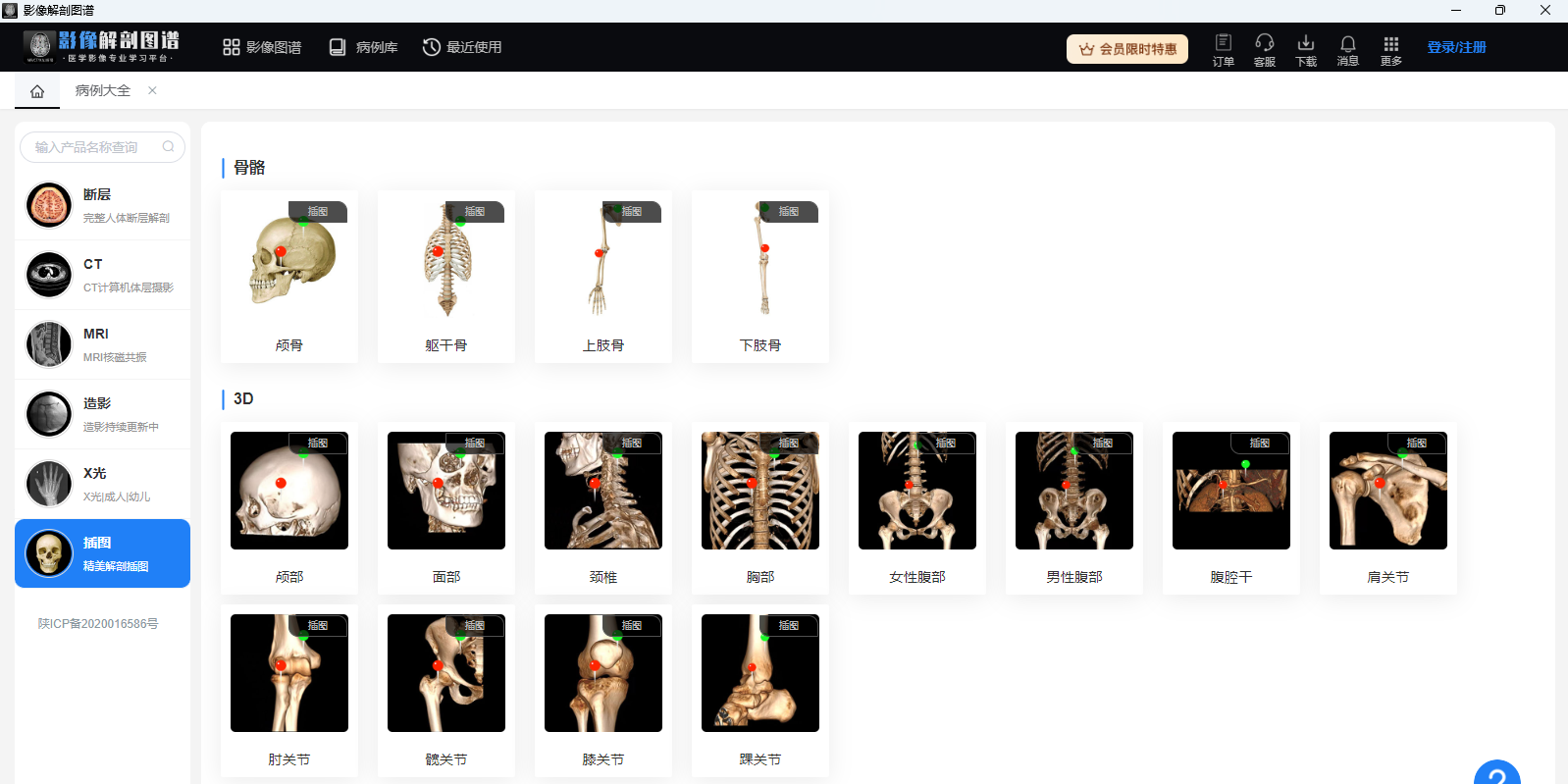Image resolution: width=1568 pixels, height=784 pixels.
Task: Close the 病例大全 tab
Action: pos(152,90)
